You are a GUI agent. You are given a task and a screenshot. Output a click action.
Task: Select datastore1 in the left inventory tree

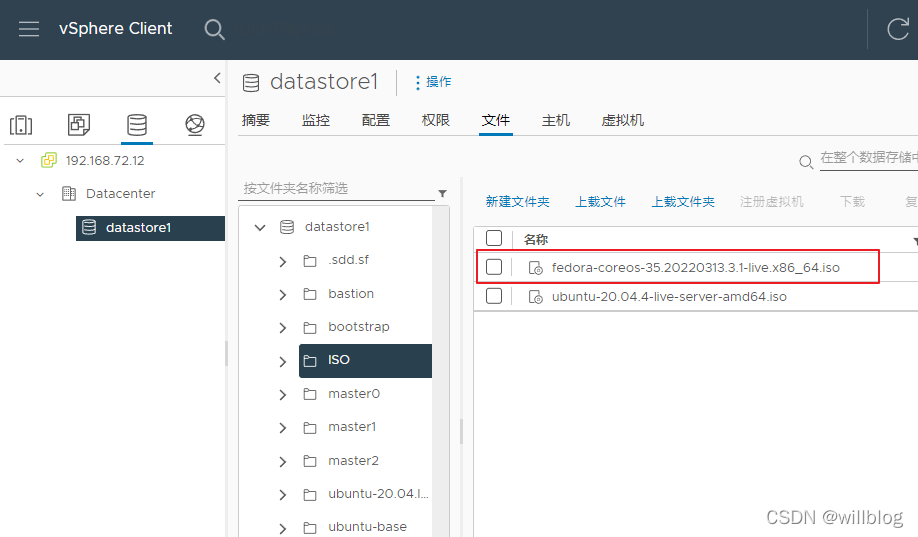pos(150,228)
